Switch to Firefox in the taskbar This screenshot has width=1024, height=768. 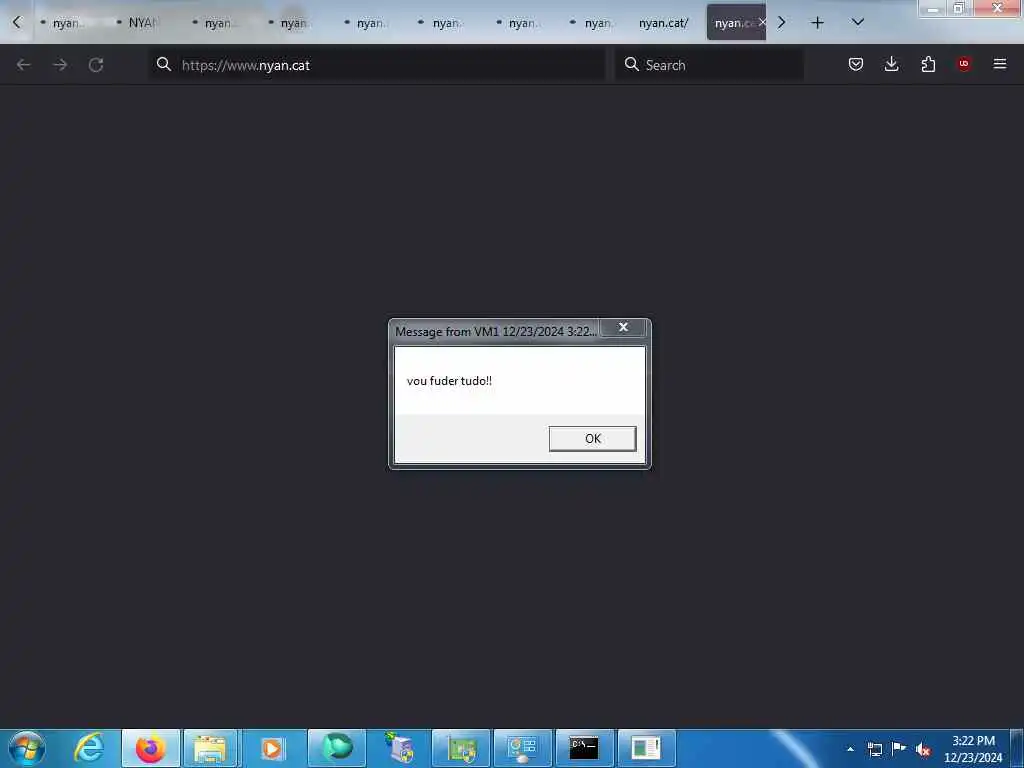click(x=150, y=748)
